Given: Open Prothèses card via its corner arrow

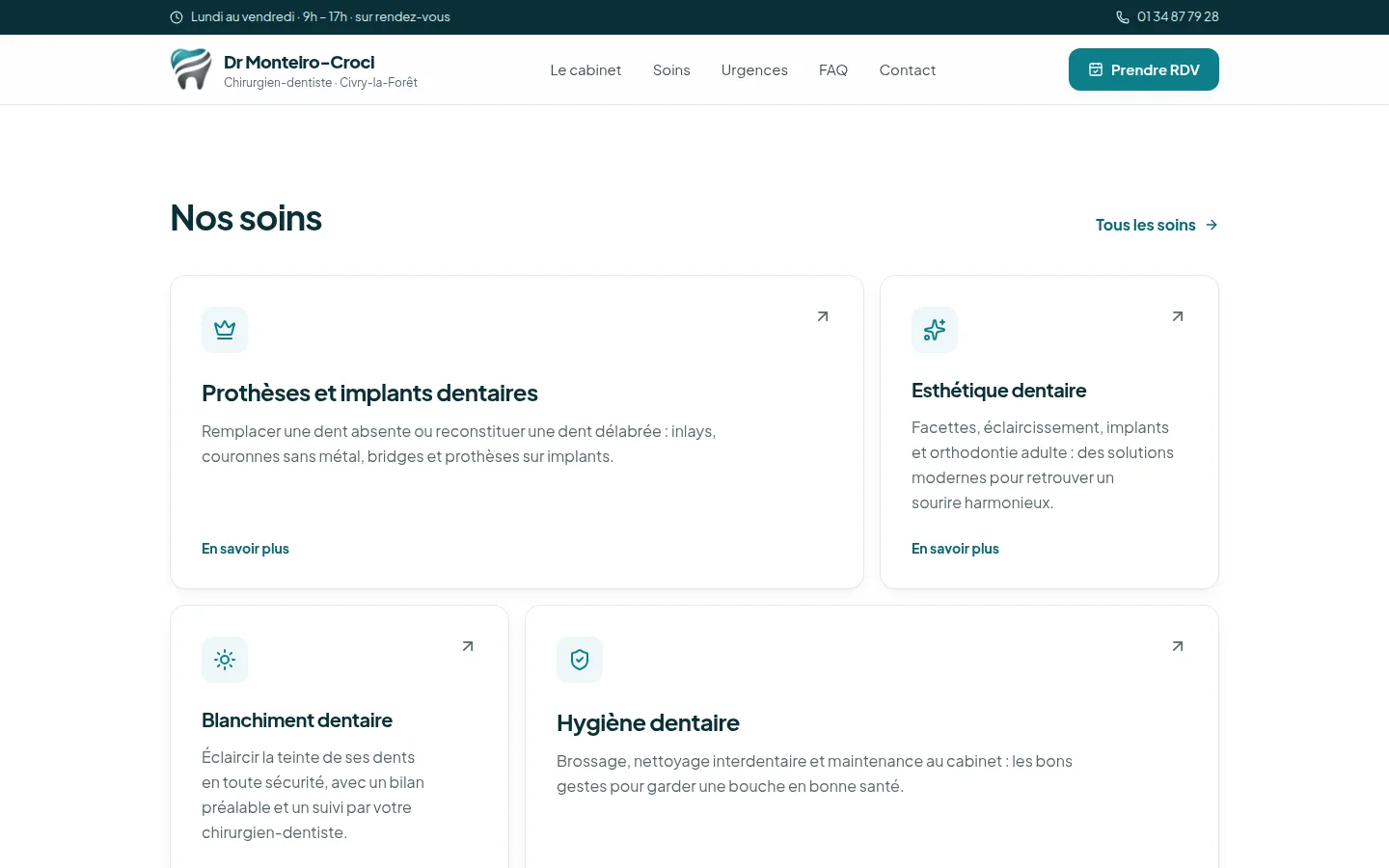Looking at the screenshot, I should point(823,316).
